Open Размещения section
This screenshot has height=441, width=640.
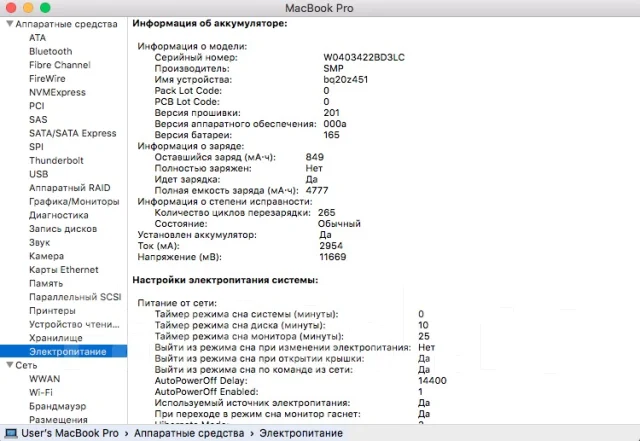(58, 420)
